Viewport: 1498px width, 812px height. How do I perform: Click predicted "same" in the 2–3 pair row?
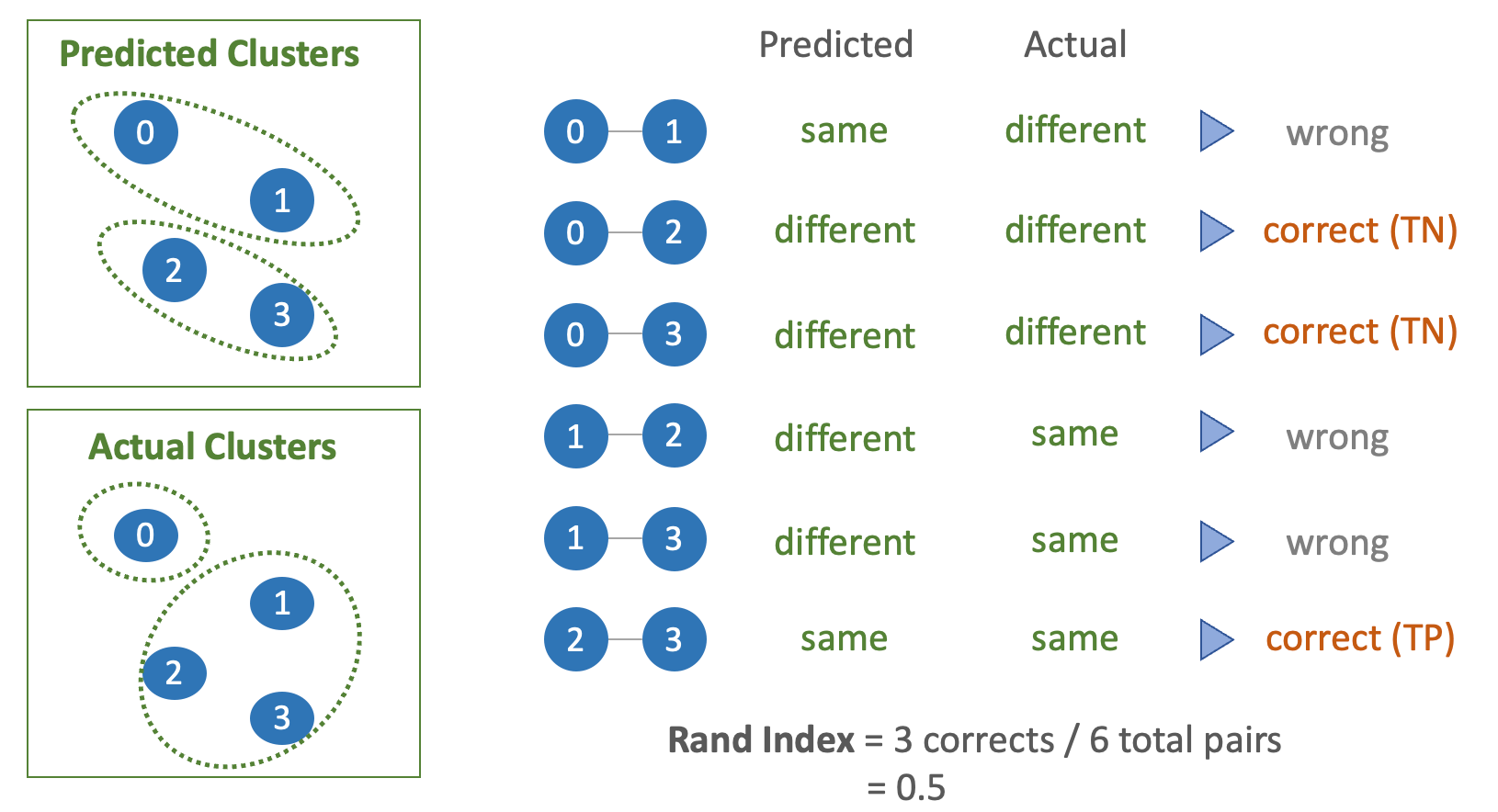pyautogui.click(x=844, y=638)
